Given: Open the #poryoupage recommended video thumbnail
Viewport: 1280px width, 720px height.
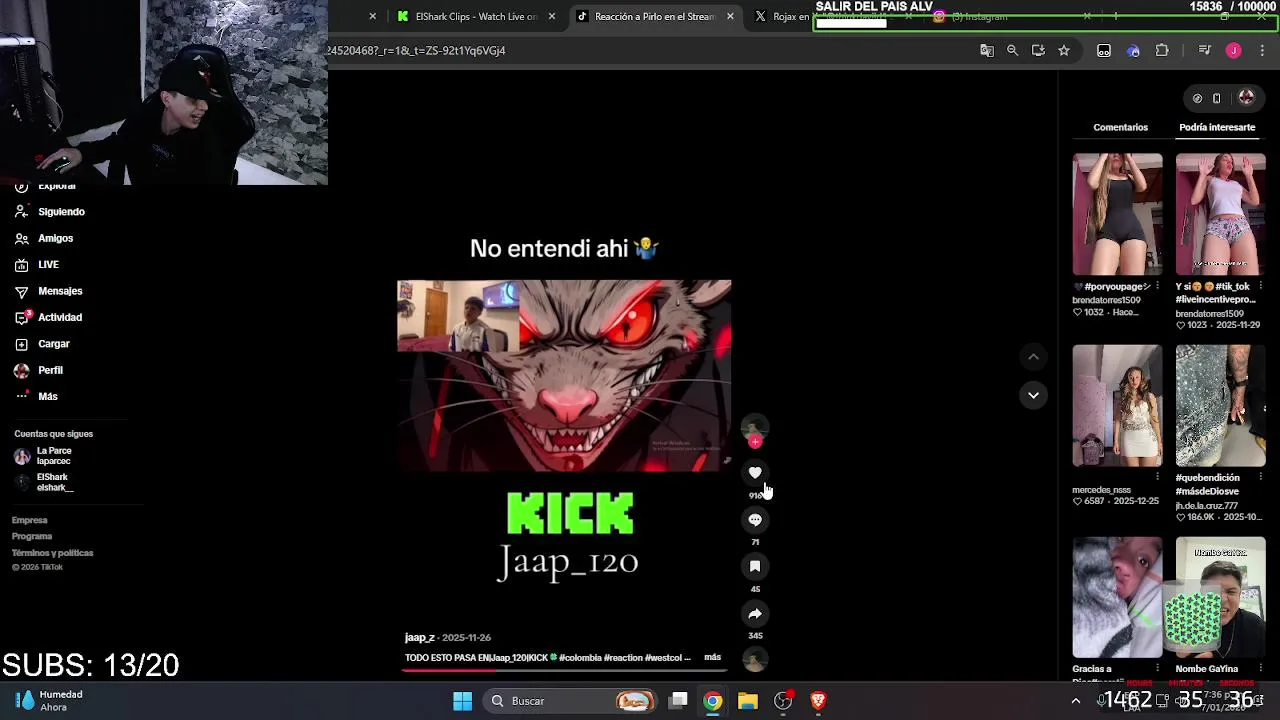Looking at the screenshot, I should coord(1117,214).
